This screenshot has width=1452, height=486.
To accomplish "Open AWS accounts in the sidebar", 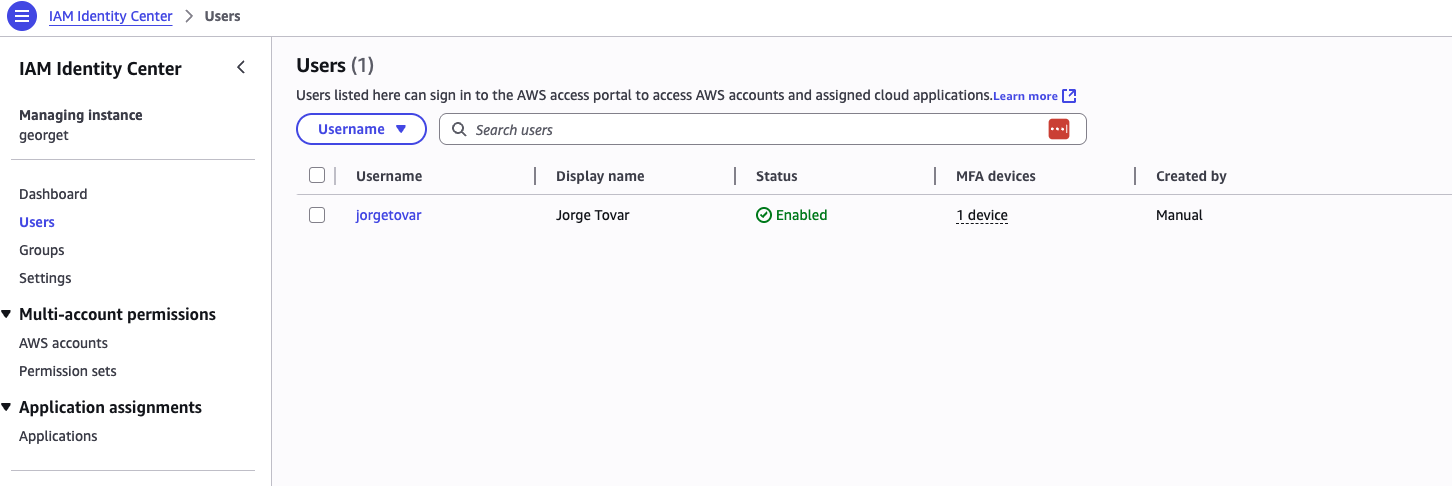I will pos(63,343).
